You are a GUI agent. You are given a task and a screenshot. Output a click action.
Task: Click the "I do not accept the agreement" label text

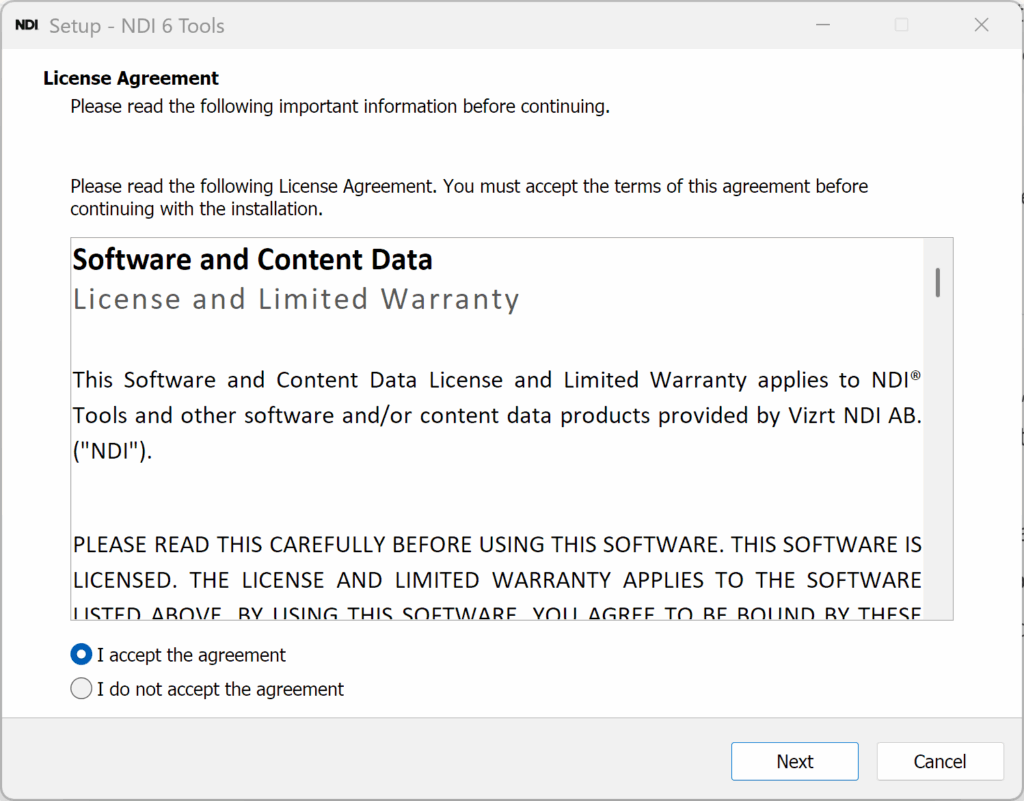tap(220, 689)
